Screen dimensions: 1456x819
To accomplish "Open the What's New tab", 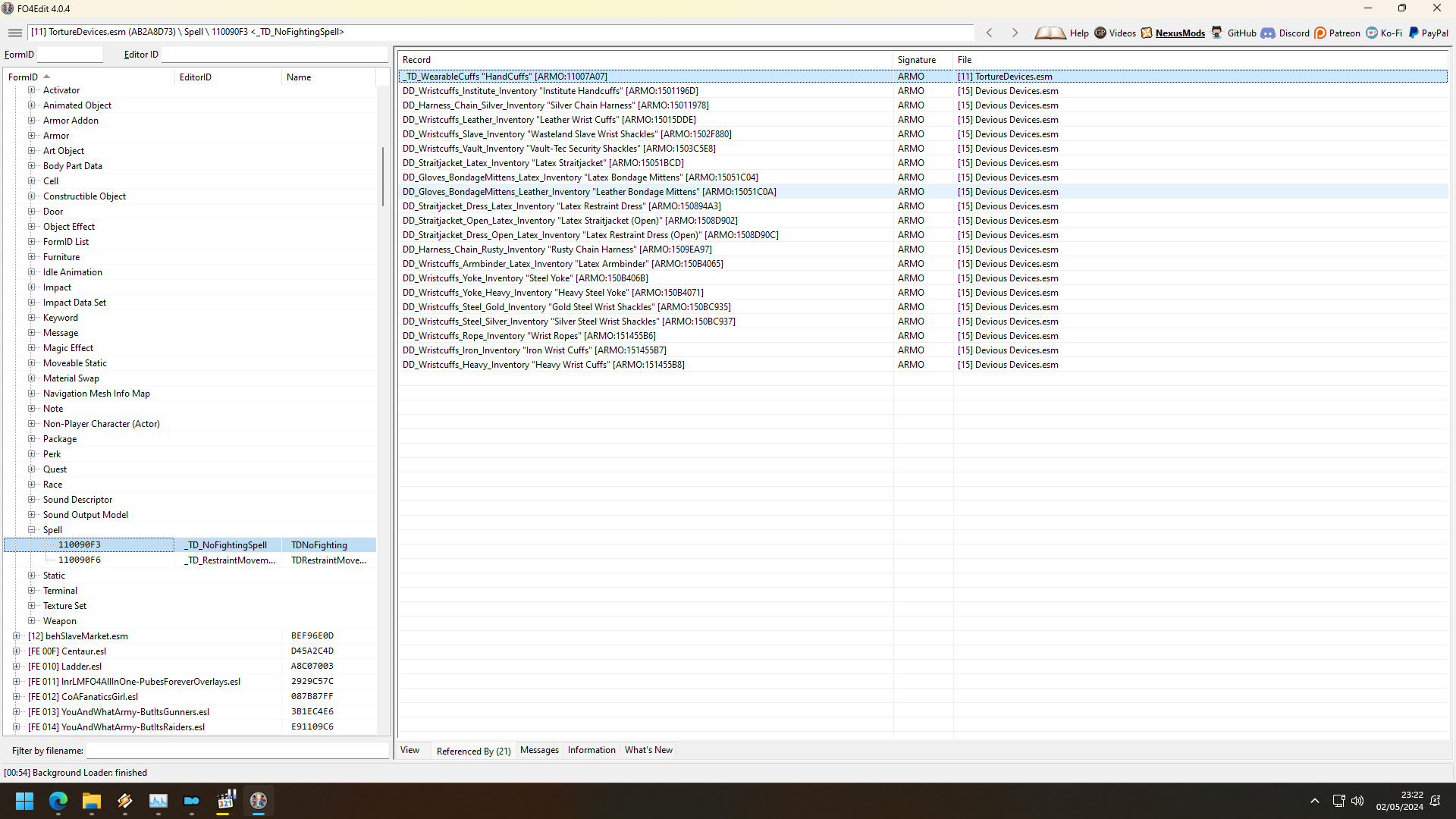I will click(x=648, y=750).
